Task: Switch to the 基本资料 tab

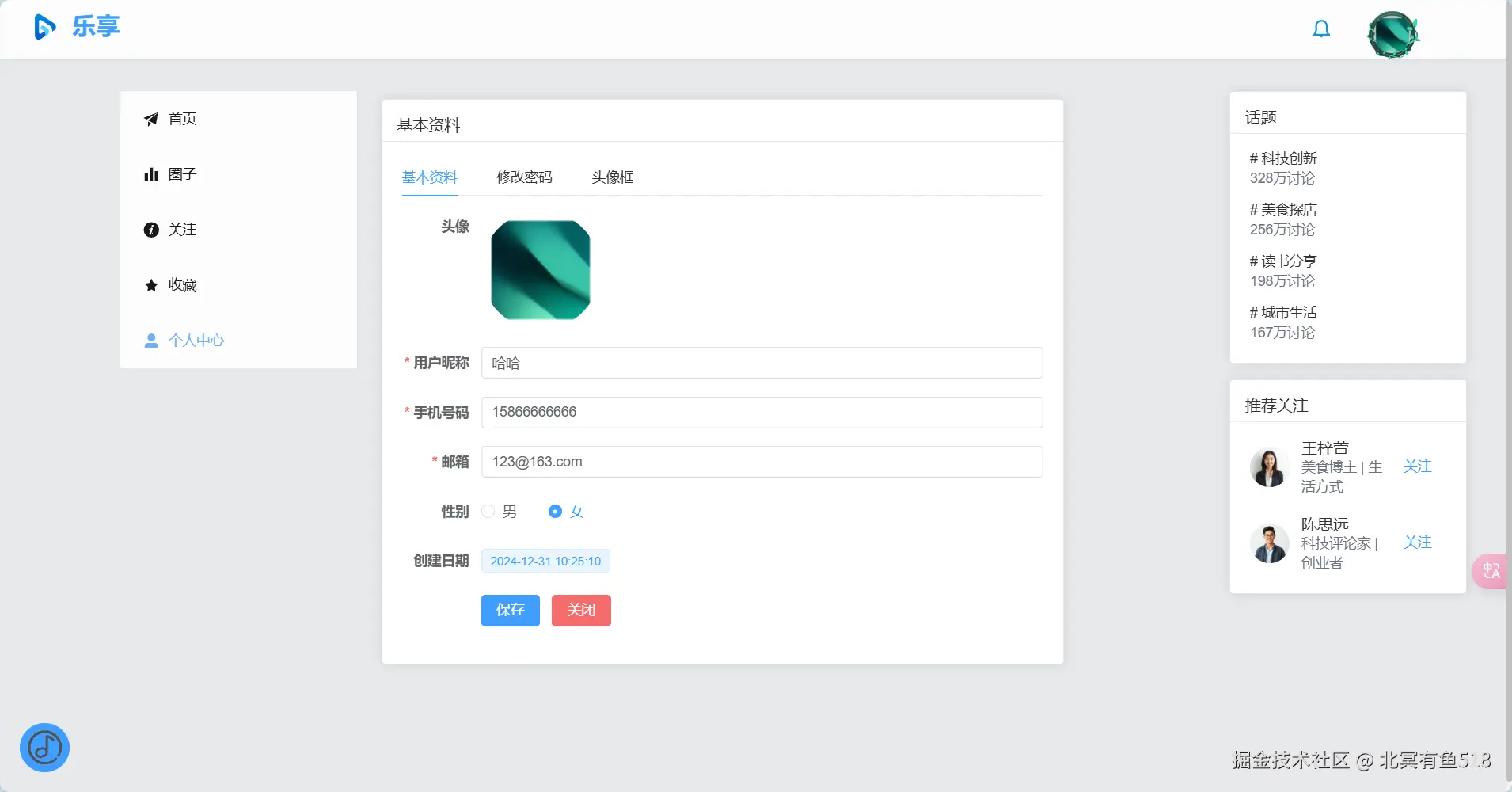Action: (430, 177)
